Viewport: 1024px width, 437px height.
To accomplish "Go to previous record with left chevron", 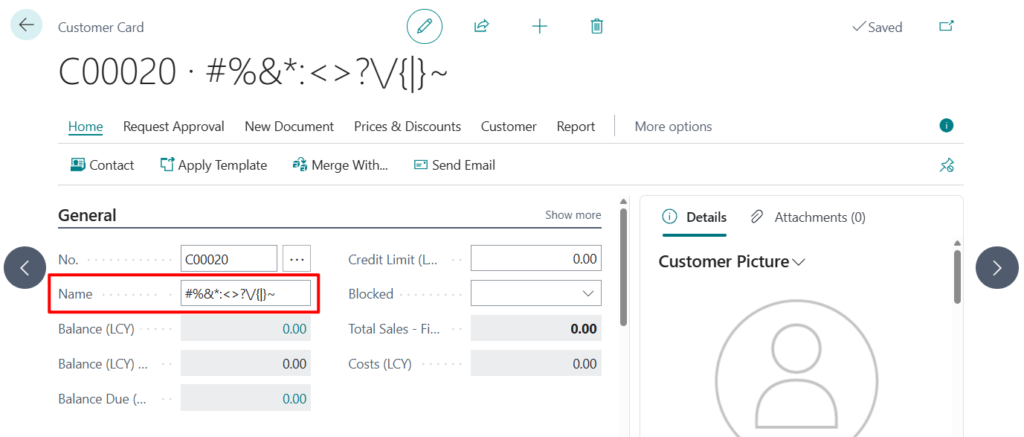I will click(x=25, y=267).
